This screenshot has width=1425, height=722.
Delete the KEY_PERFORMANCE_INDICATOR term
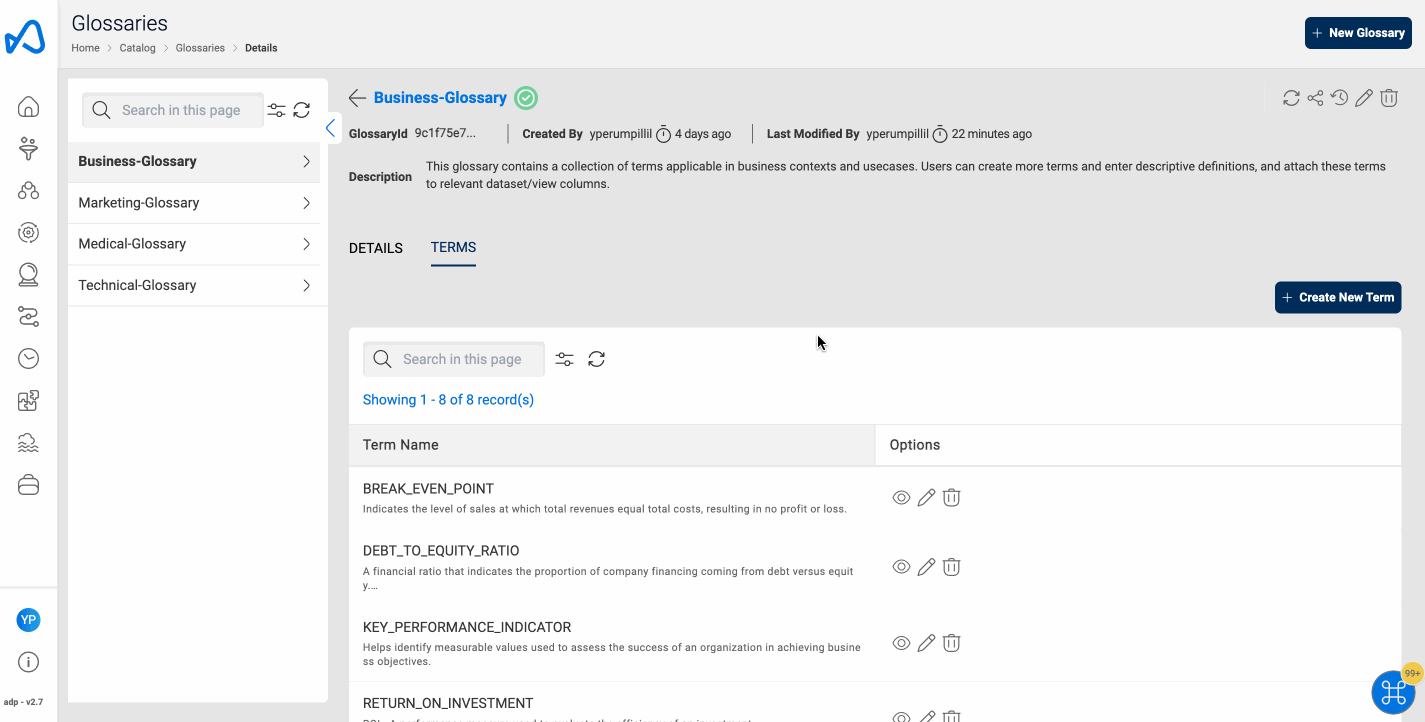pyautogui.click(x=952, y=643)
